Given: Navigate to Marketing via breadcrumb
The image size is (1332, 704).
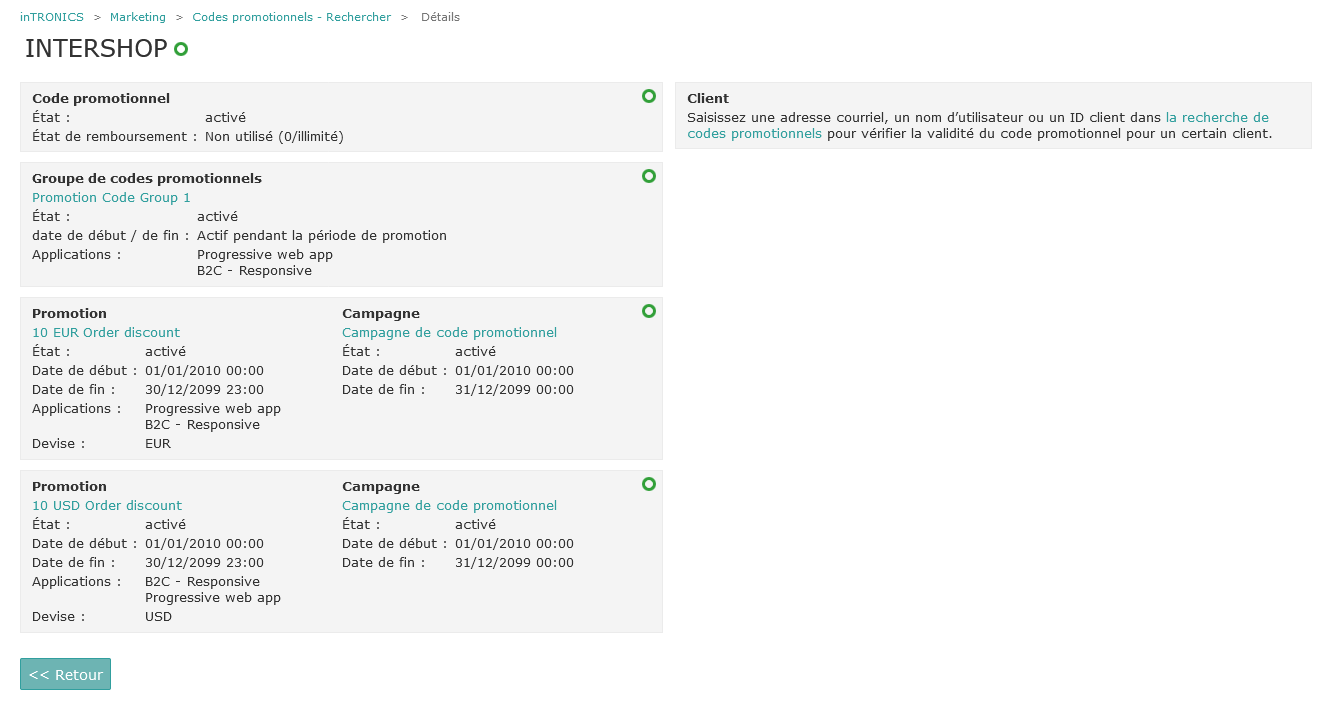Looking at the screenshot, I should [x=137, y=16].
